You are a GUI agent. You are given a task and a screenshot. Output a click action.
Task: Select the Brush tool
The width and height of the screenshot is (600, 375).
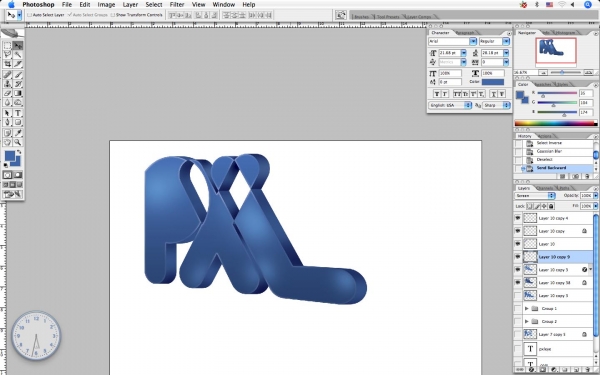18,75
